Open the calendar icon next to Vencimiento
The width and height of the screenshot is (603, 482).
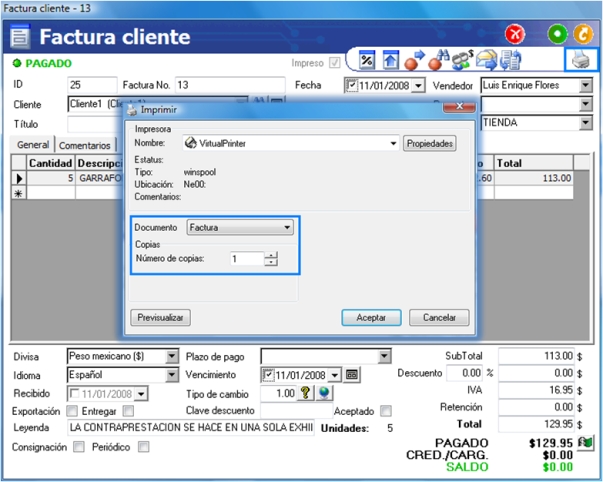coord(352,375)
